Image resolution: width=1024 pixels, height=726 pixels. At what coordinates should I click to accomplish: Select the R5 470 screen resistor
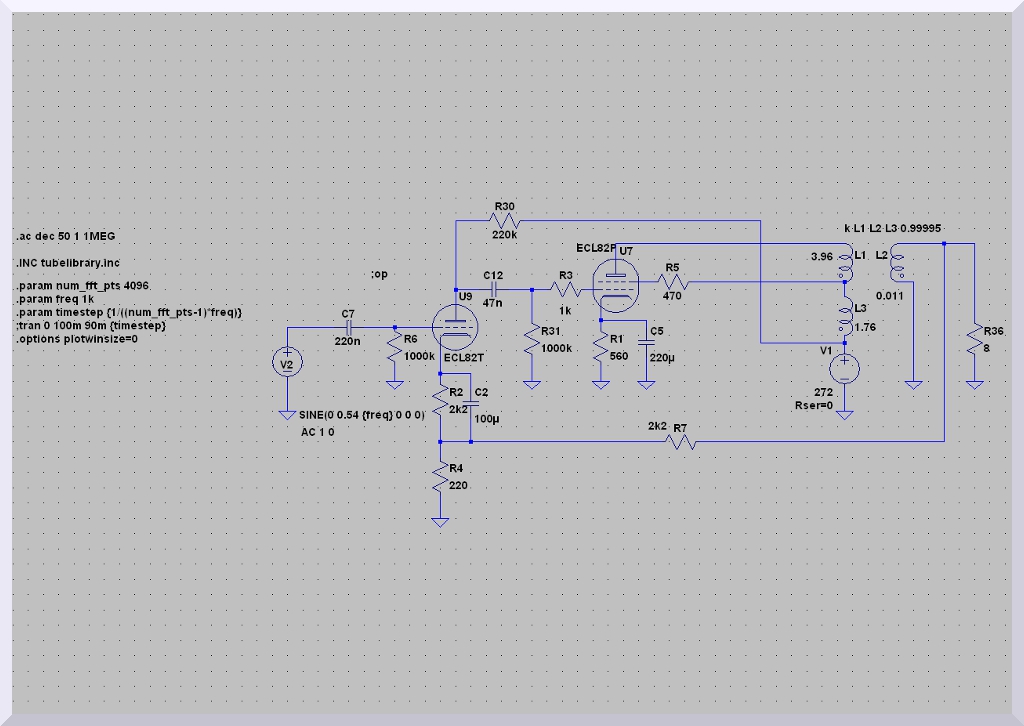(x=671, y=282)
